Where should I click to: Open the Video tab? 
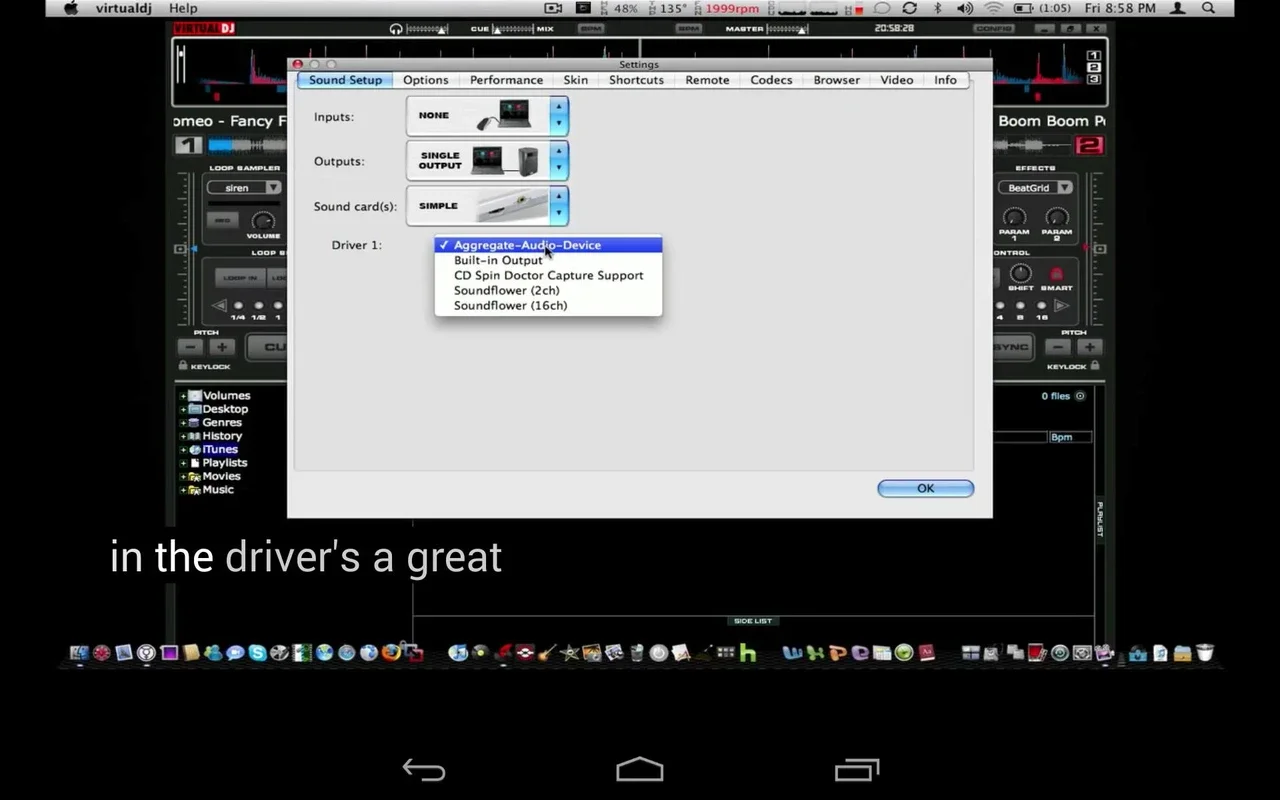point(896,80)
